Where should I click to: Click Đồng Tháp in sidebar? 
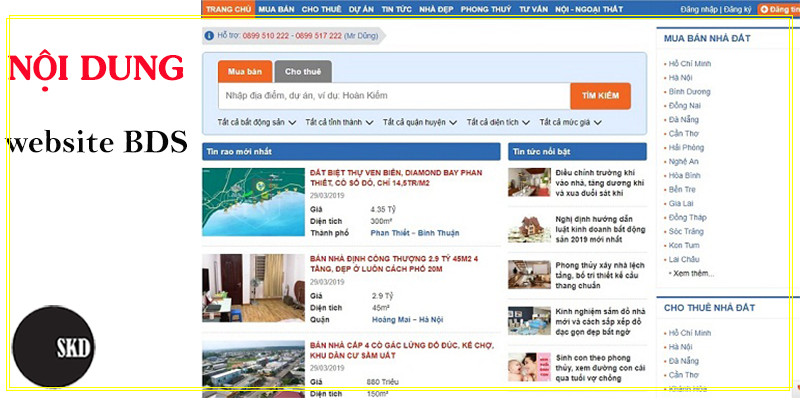[688, 217]
